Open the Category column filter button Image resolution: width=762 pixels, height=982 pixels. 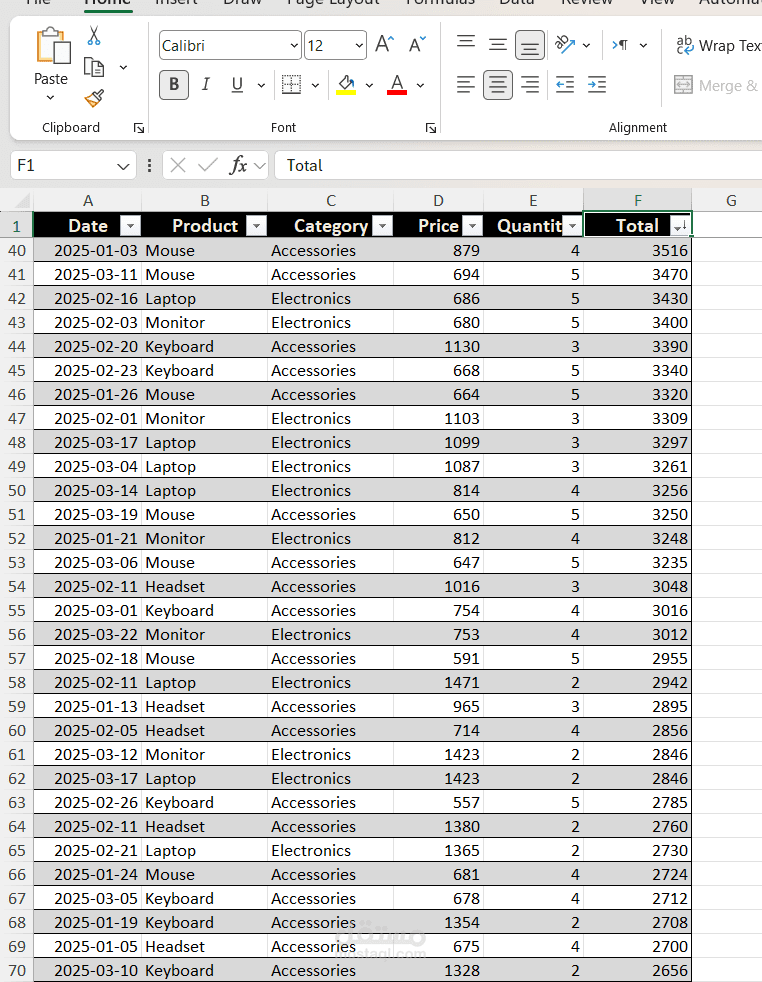coord(383,225)
